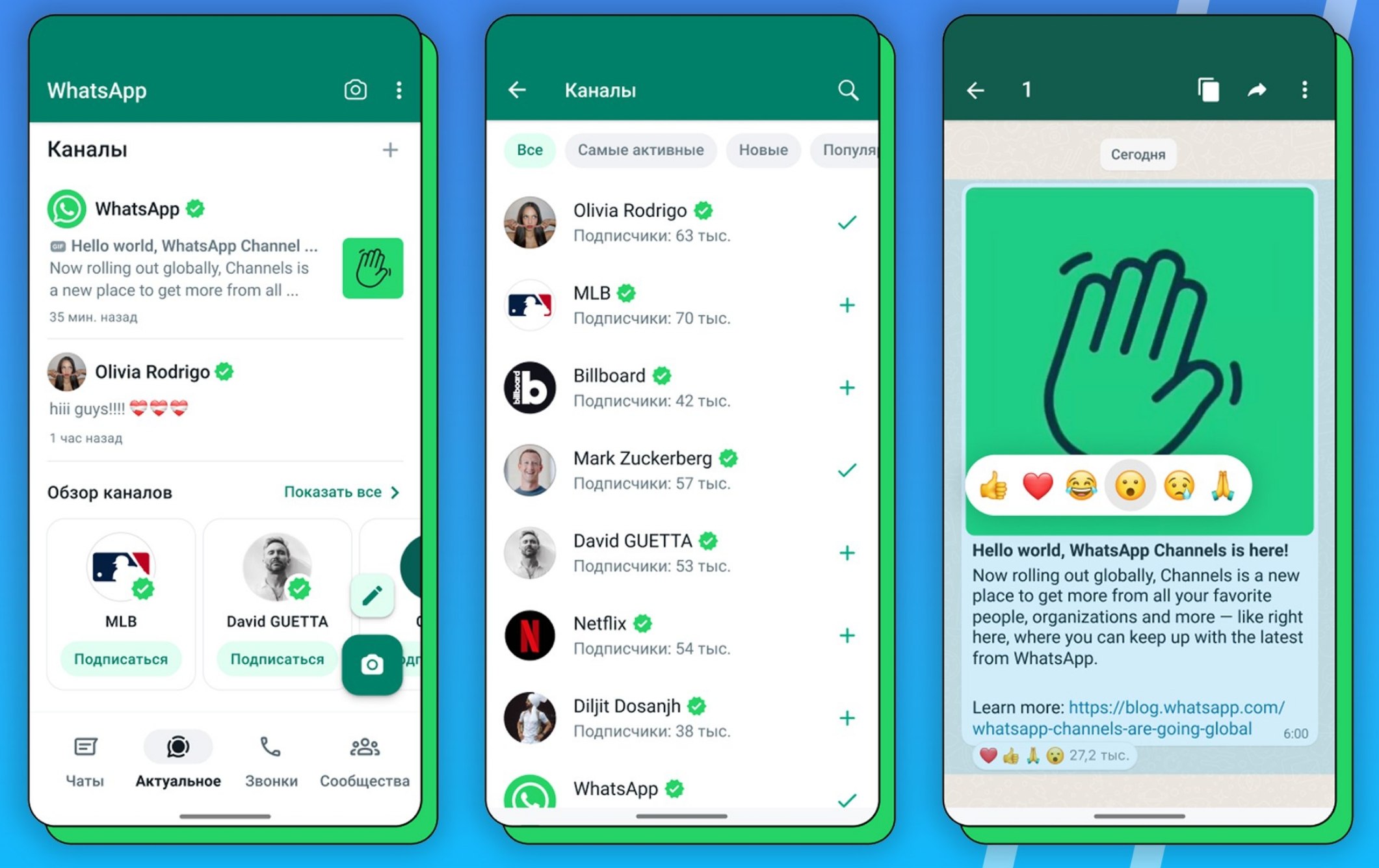Tap the back arrow in Каналы
Screen dimensions: 1379x868
pyautogui.click(x=517, y=90)
